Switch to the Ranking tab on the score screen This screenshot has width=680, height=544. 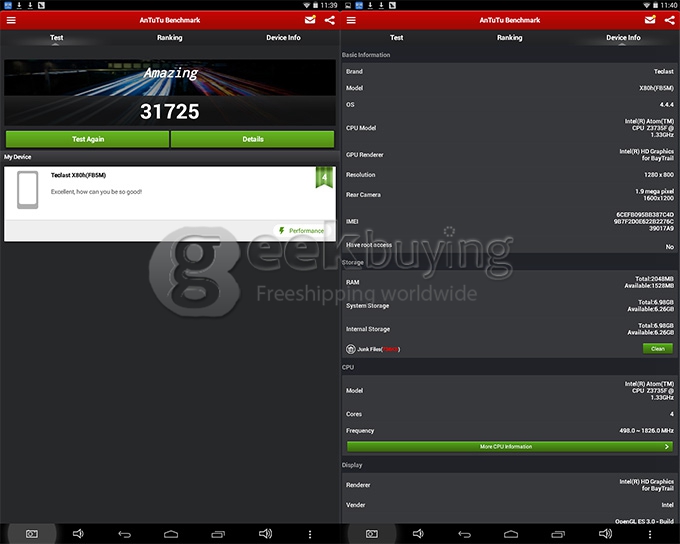coord(170,38)
